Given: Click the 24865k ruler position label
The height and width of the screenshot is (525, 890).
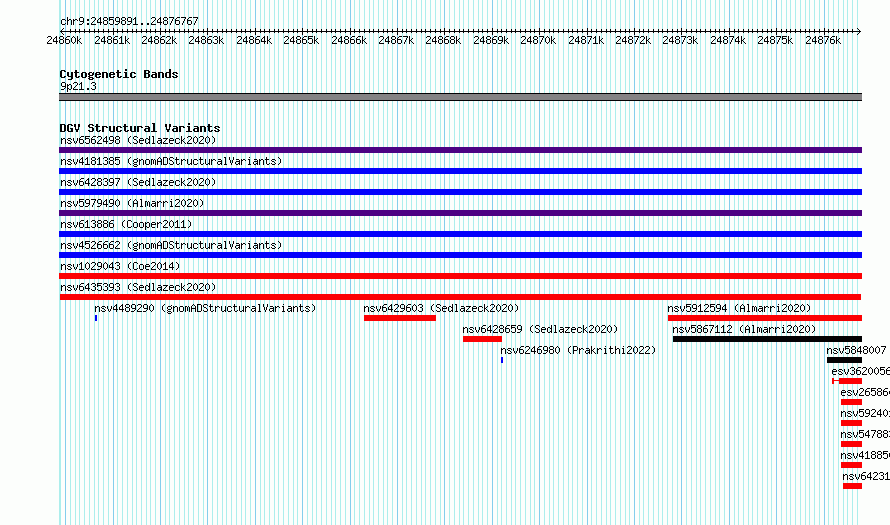Looking at the screenshot, I should (x=301, y=40).
